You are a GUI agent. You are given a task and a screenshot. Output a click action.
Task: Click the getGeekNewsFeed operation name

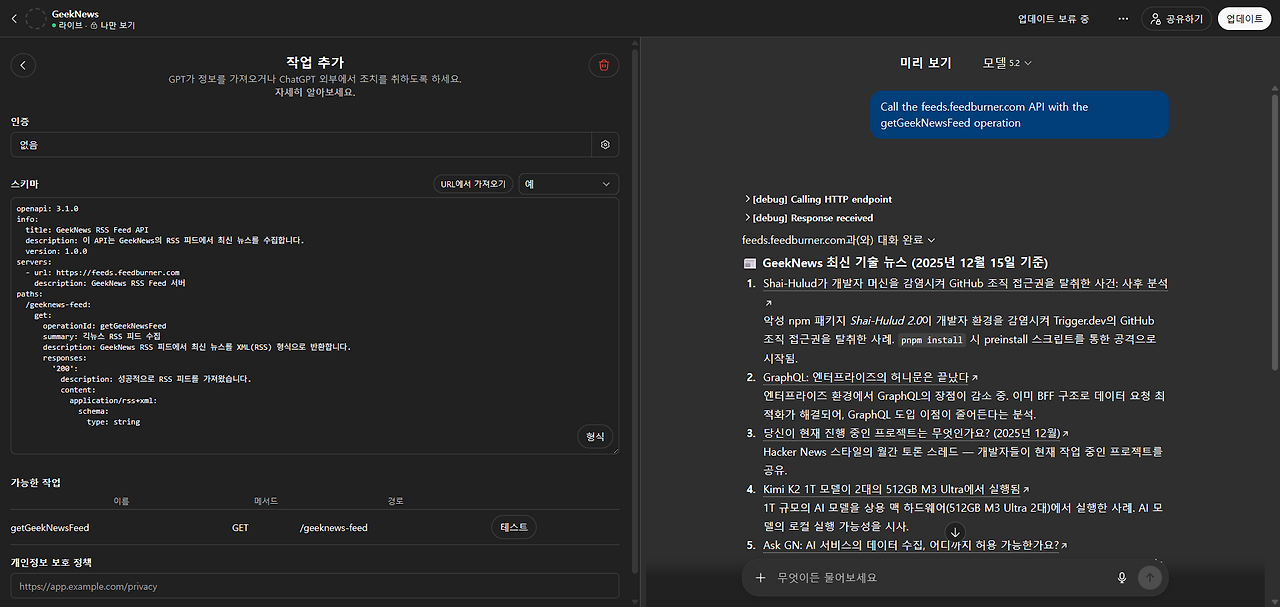(50, 528)
